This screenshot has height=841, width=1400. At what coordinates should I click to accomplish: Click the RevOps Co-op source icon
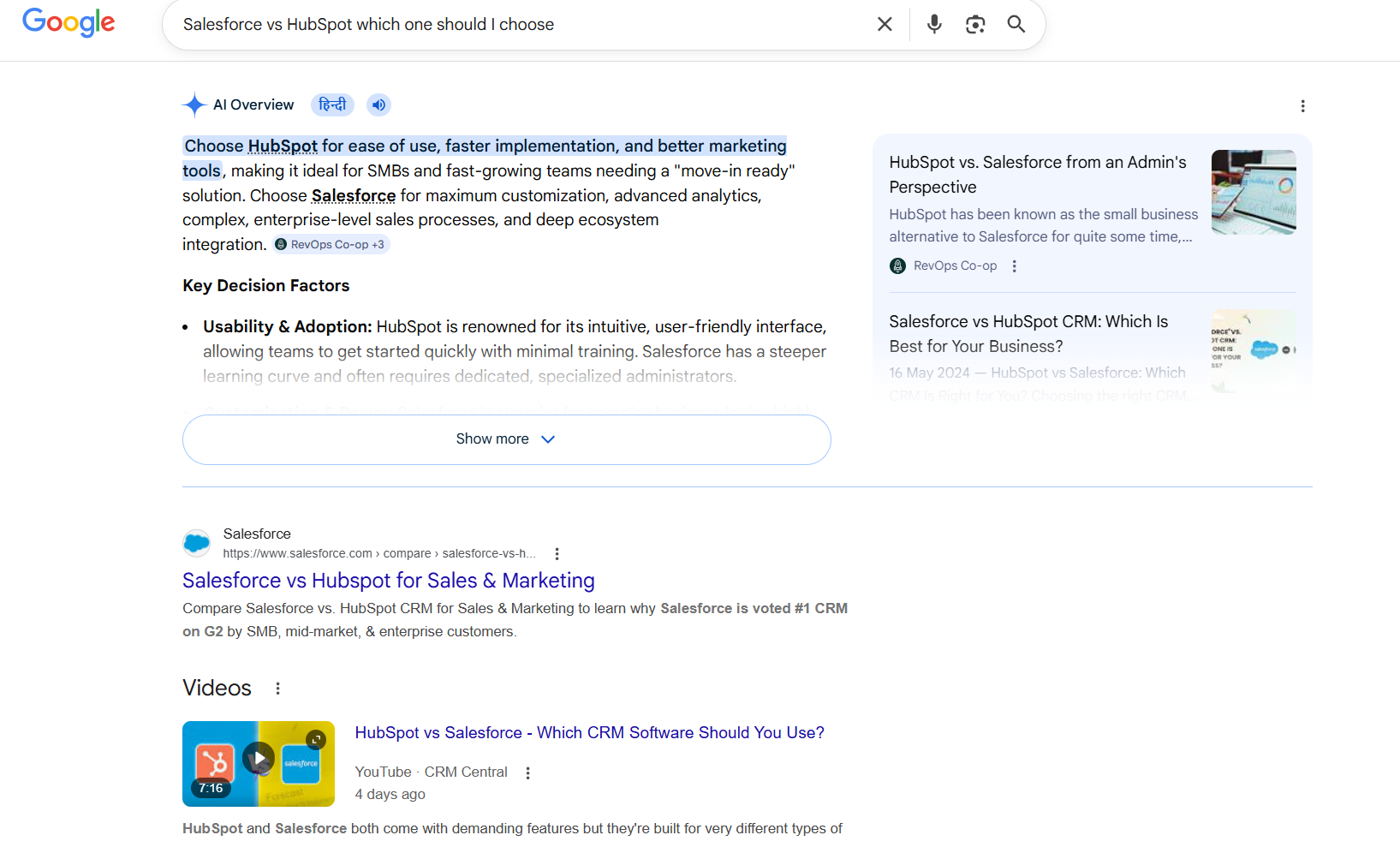pyautogui.click(x=897, y=266)
